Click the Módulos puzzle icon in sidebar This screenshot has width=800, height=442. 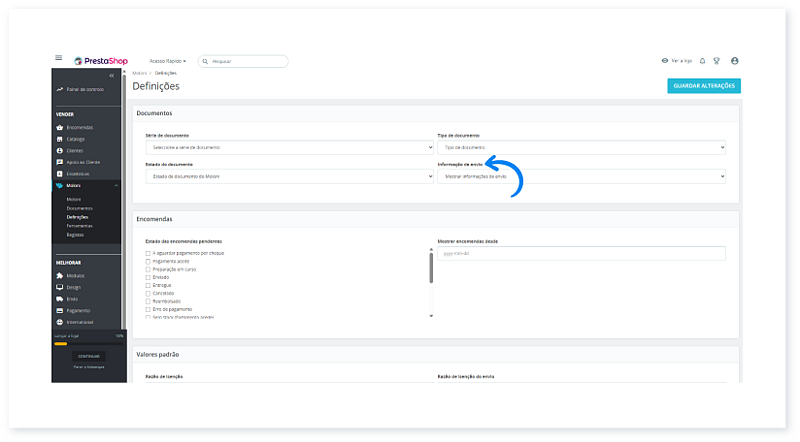click(x=60, y=275)
